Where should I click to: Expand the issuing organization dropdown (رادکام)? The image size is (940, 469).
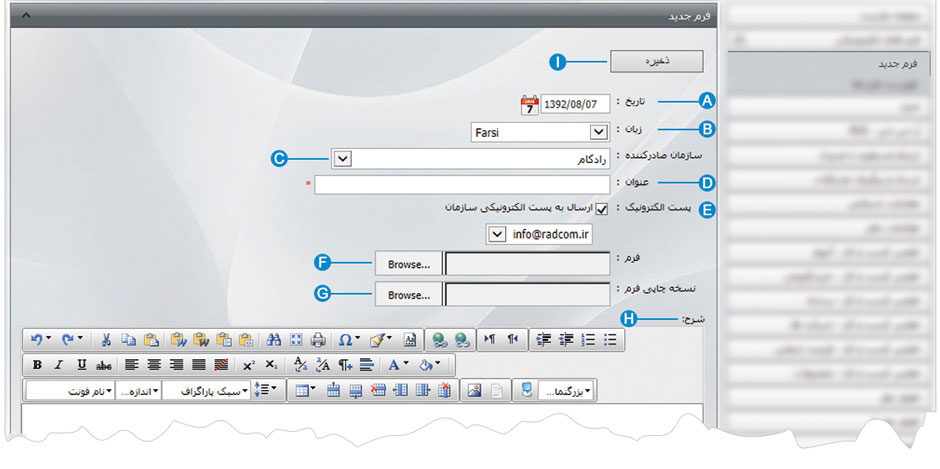[343, 158]
